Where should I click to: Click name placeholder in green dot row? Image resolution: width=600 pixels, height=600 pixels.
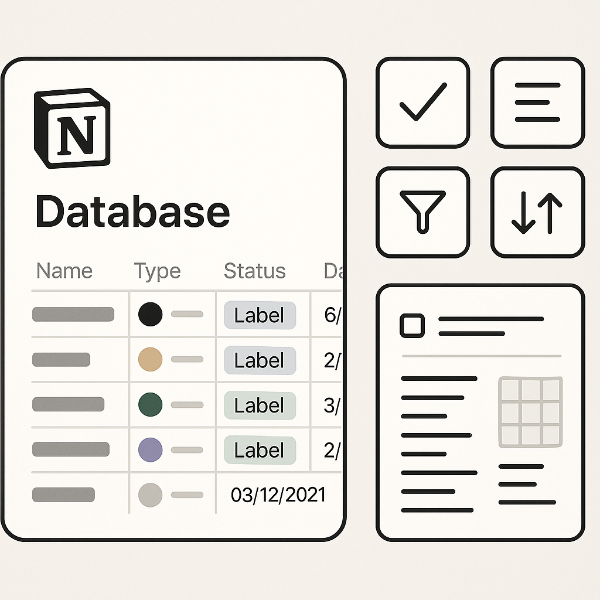pos(68,404)
